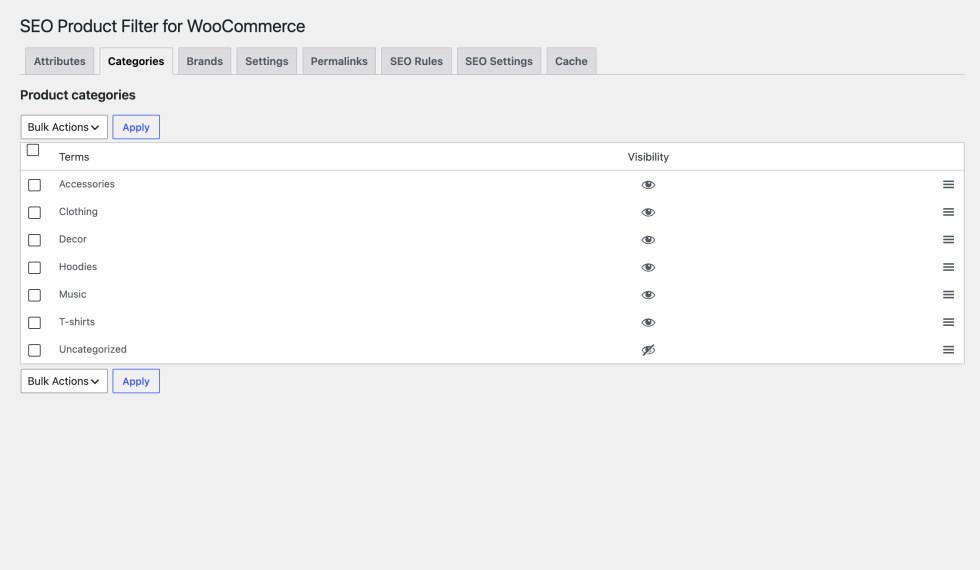The height and width of the screenshot is (570, 980).
Task: Check the Accessories checkbox
Action: pos(34,185)
